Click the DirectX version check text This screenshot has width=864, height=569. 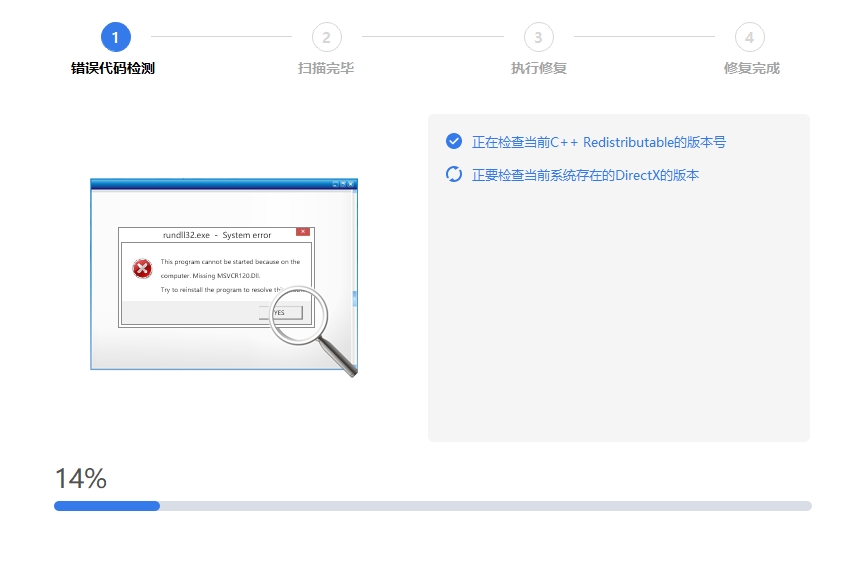click(585, 175)
